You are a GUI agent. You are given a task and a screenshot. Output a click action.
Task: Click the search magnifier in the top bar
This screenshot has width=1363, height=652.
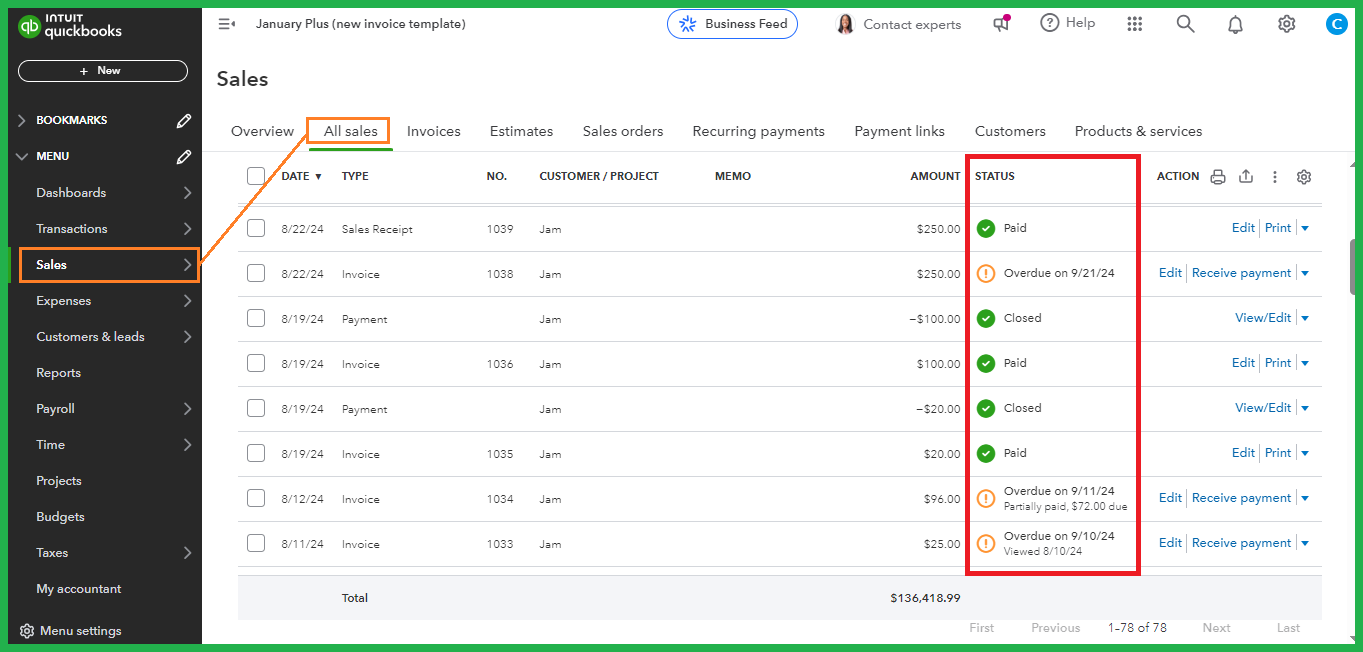coord(1185,23)
